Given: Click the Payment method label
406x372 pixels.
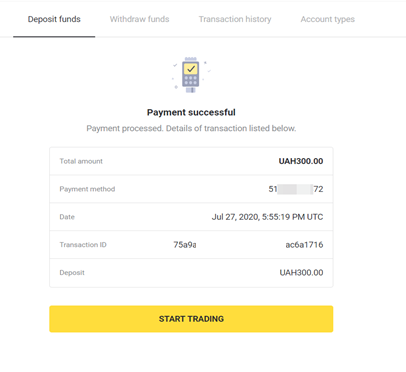Looking at the screenshot, I should click(x=87, y=189).
